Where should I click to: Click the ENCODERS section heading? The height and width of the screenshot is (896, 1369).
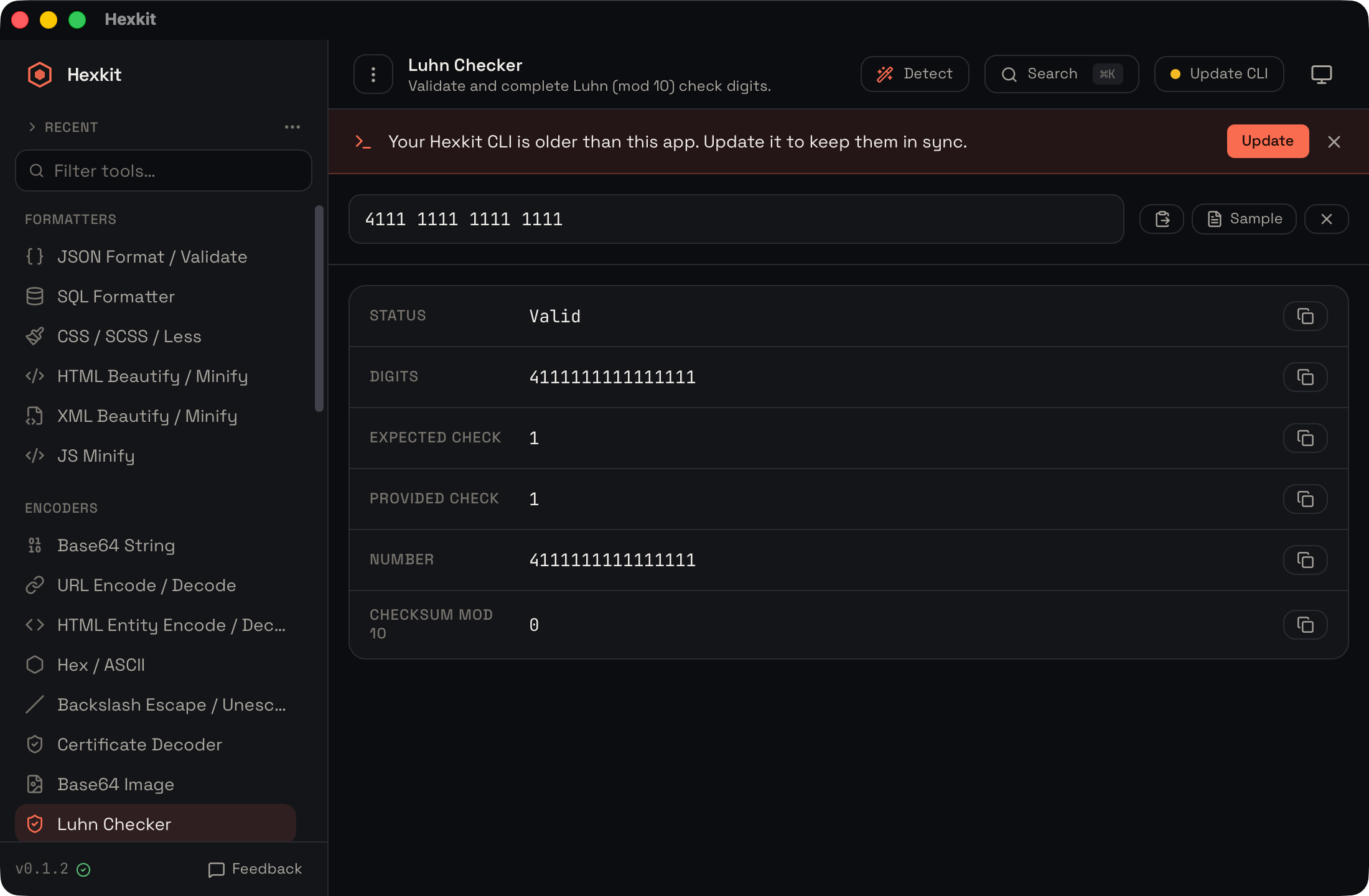tap(61, 508)
